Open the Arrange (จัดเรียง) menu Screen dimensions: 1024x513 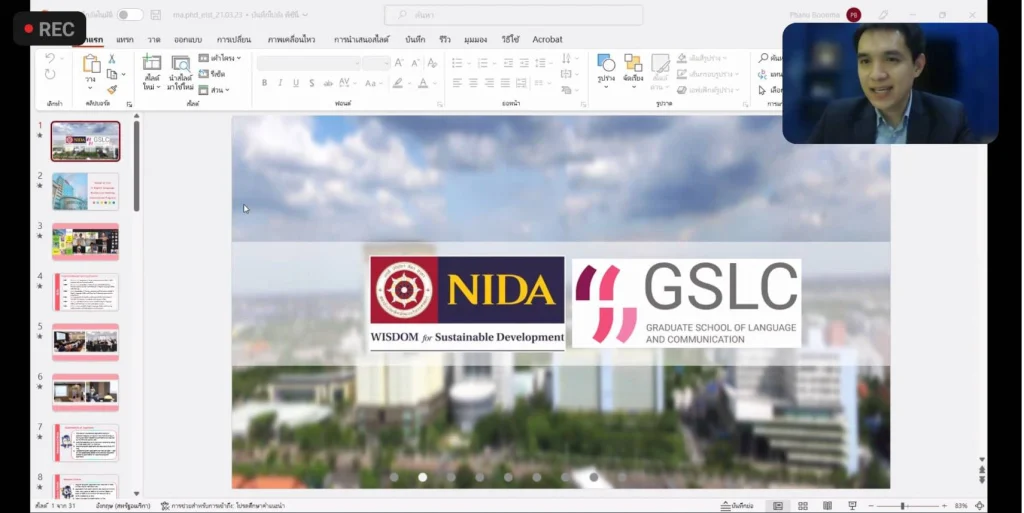(x=633, y=70)
